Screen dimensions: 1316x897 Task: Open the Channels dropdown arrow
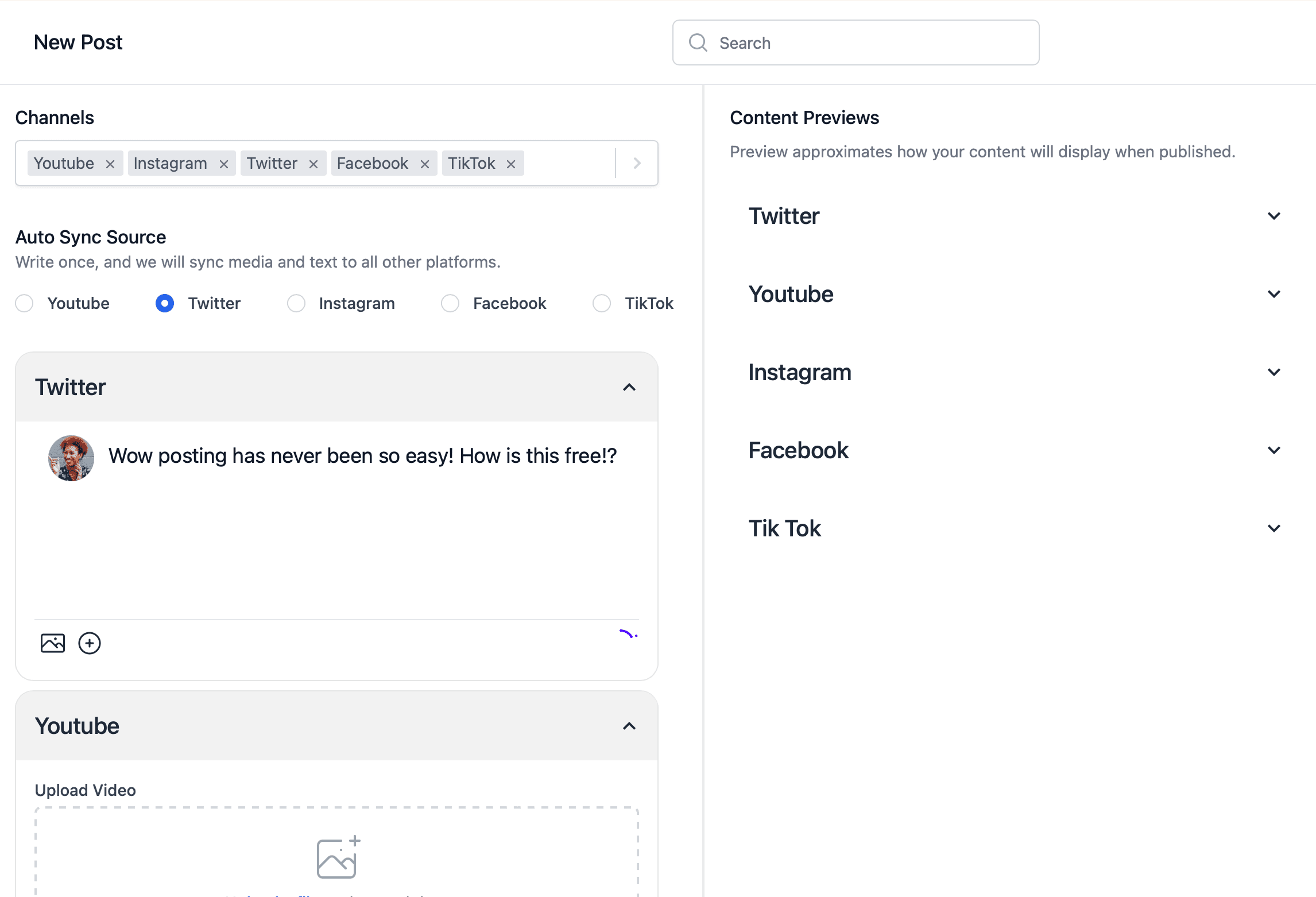(637, 163)
